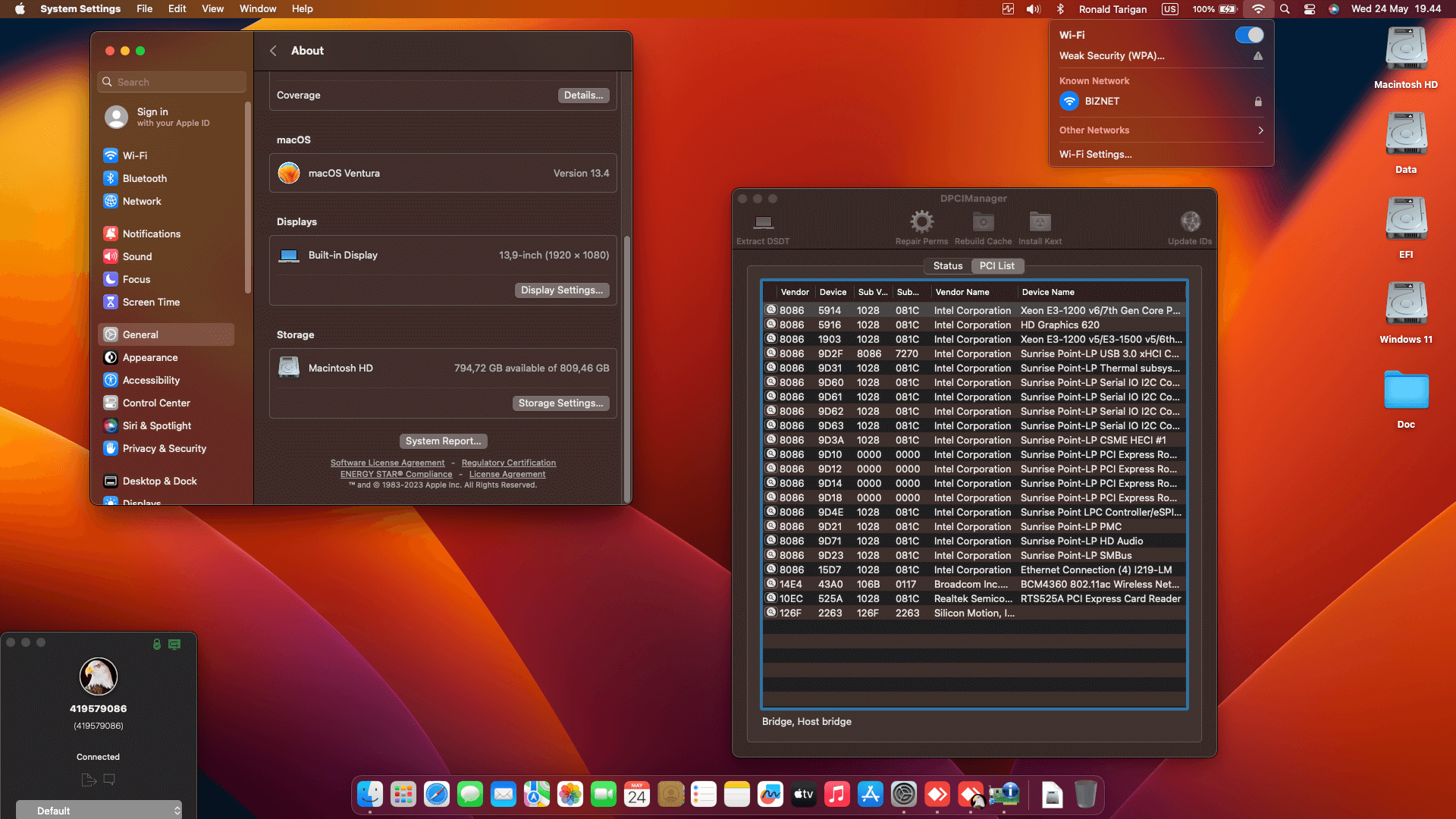Click Repair Perms gear icon
The height and width of the screenshot is (819, 1456).
(x=921, y=221)
